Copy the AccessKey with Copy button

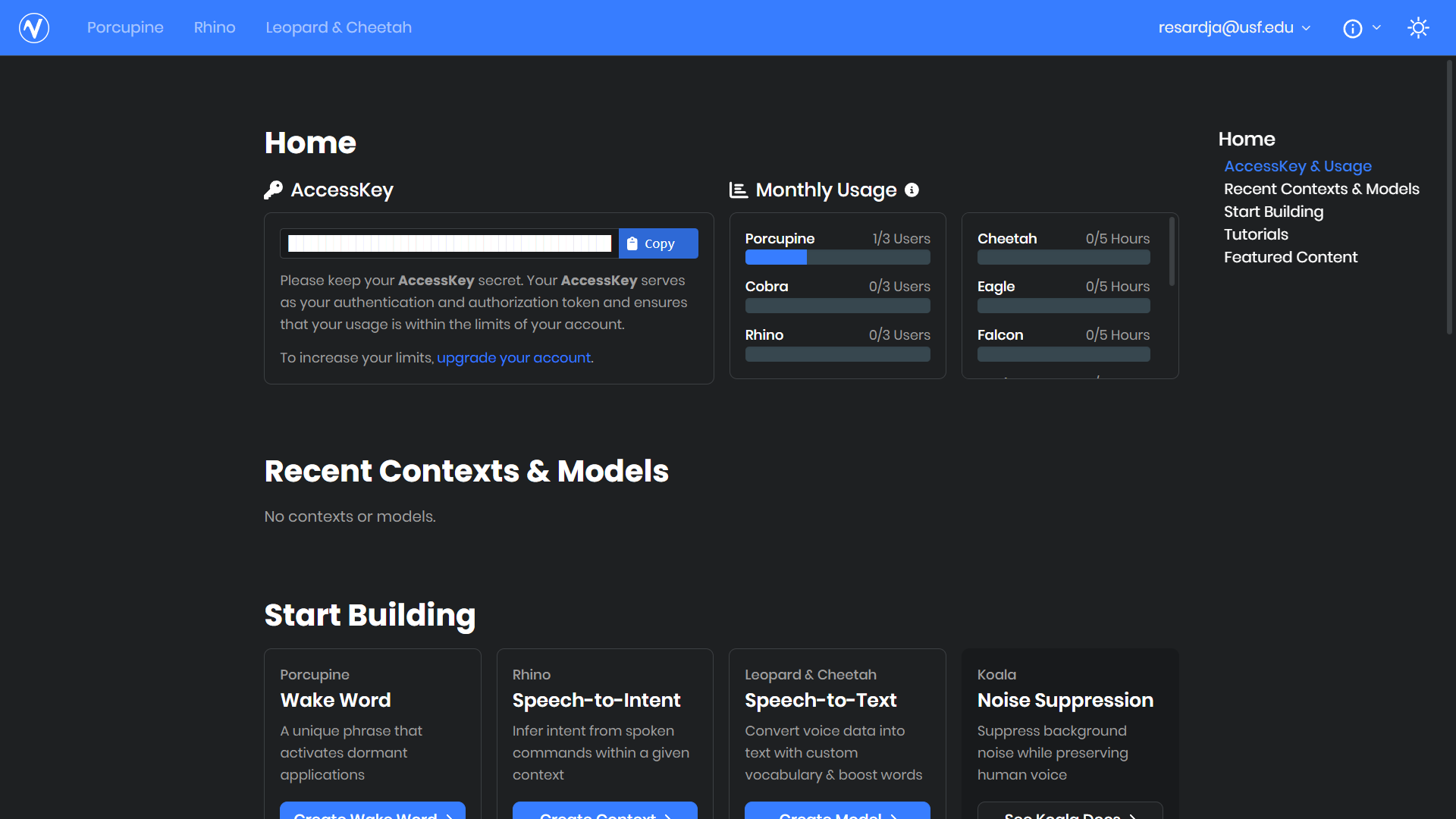pos(657,243)
